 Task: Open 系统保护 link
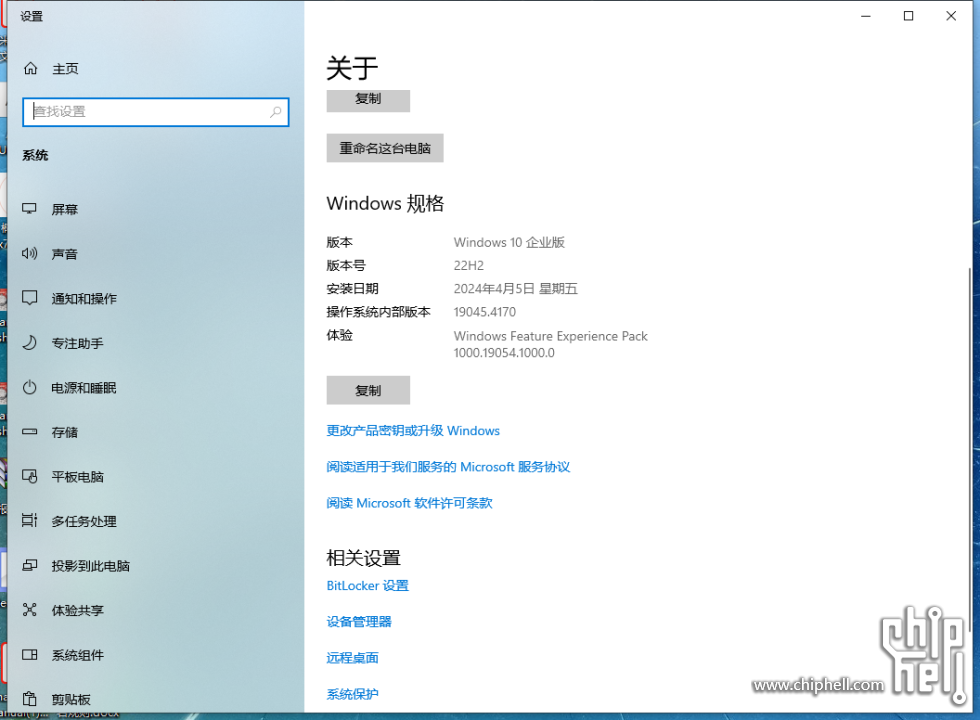tap(352, 694)
